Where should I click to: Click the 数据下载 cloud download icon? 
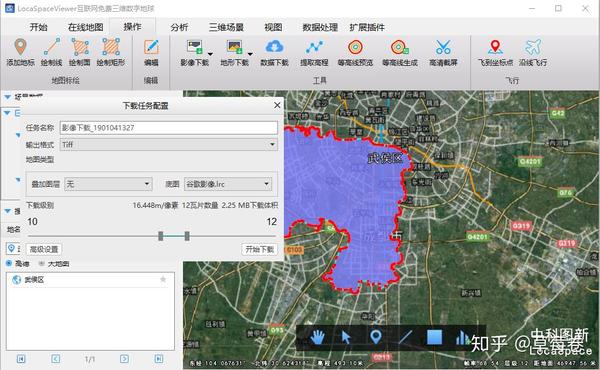coord(274,47)
